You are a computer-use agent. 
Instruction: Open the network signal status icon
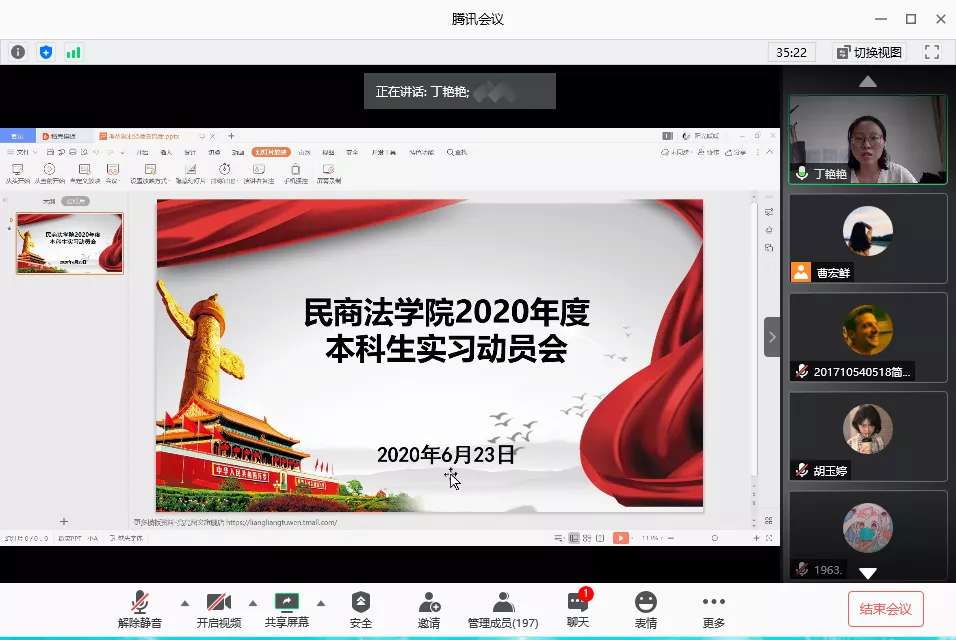tap(73, 52)
